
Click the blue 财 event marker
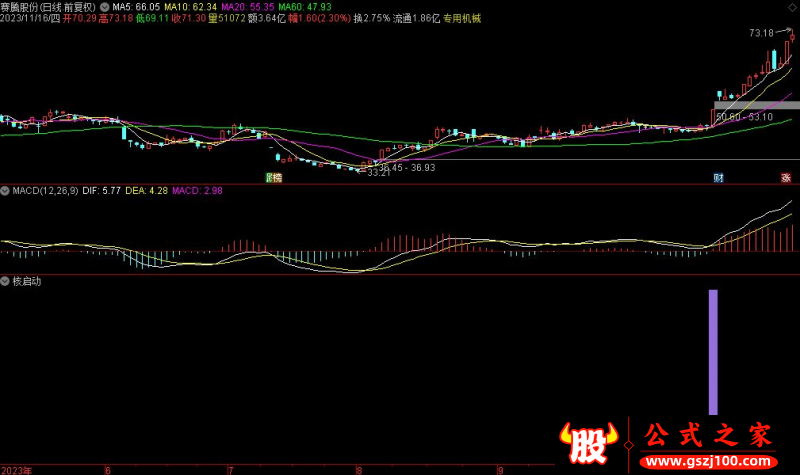coord(718,178)
